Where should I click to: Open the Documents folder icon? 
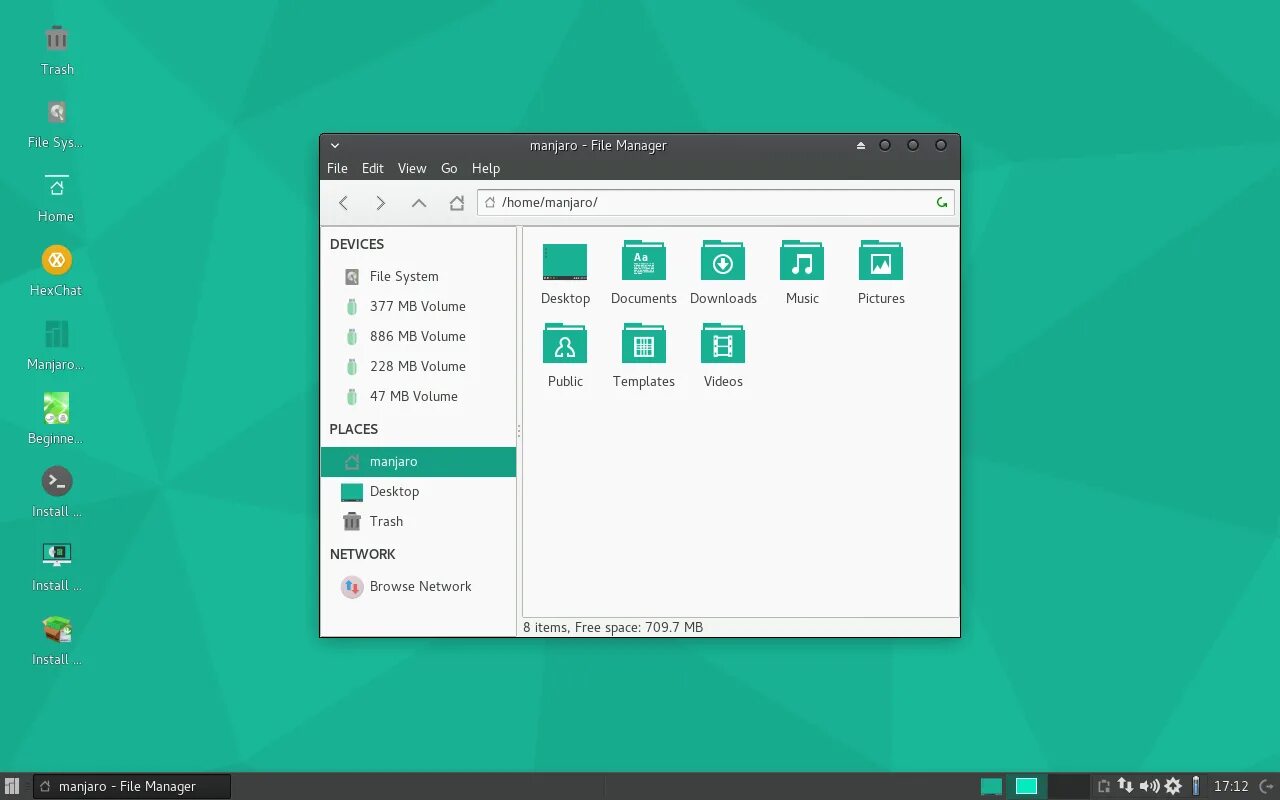(x=643, y=262)
